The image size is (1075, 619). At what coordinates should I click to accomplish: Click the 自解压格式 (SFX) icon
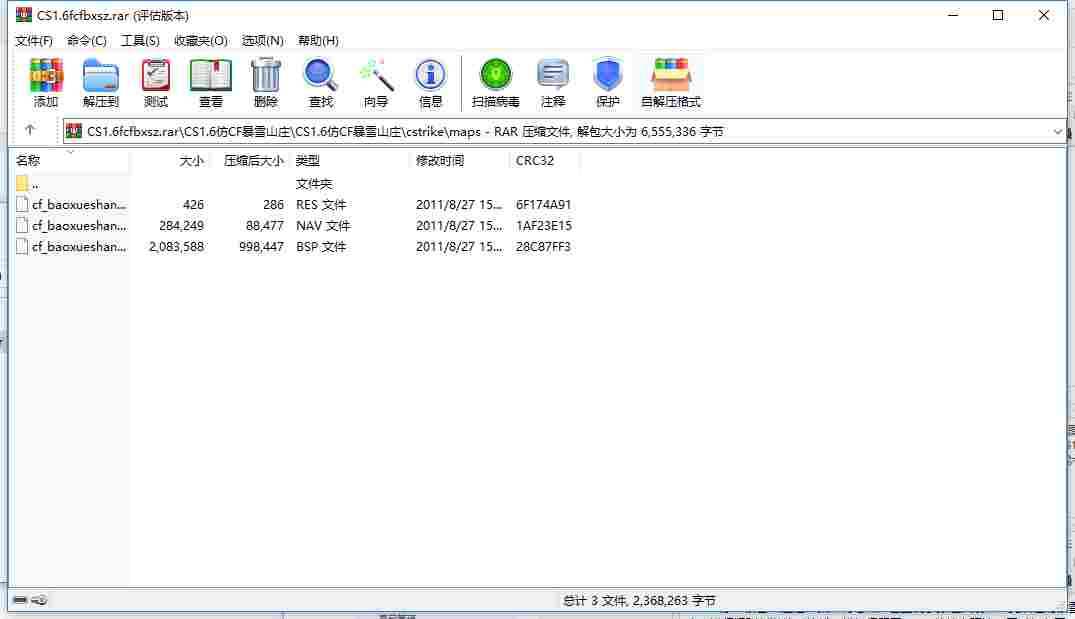point(671,82)
